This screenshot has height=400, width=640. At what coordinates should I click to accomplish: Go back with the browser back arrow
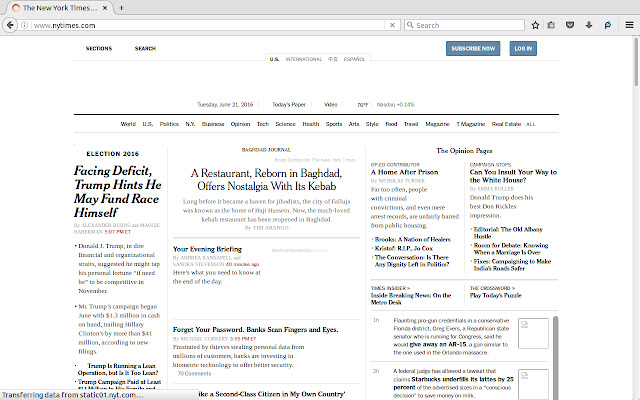10,25
